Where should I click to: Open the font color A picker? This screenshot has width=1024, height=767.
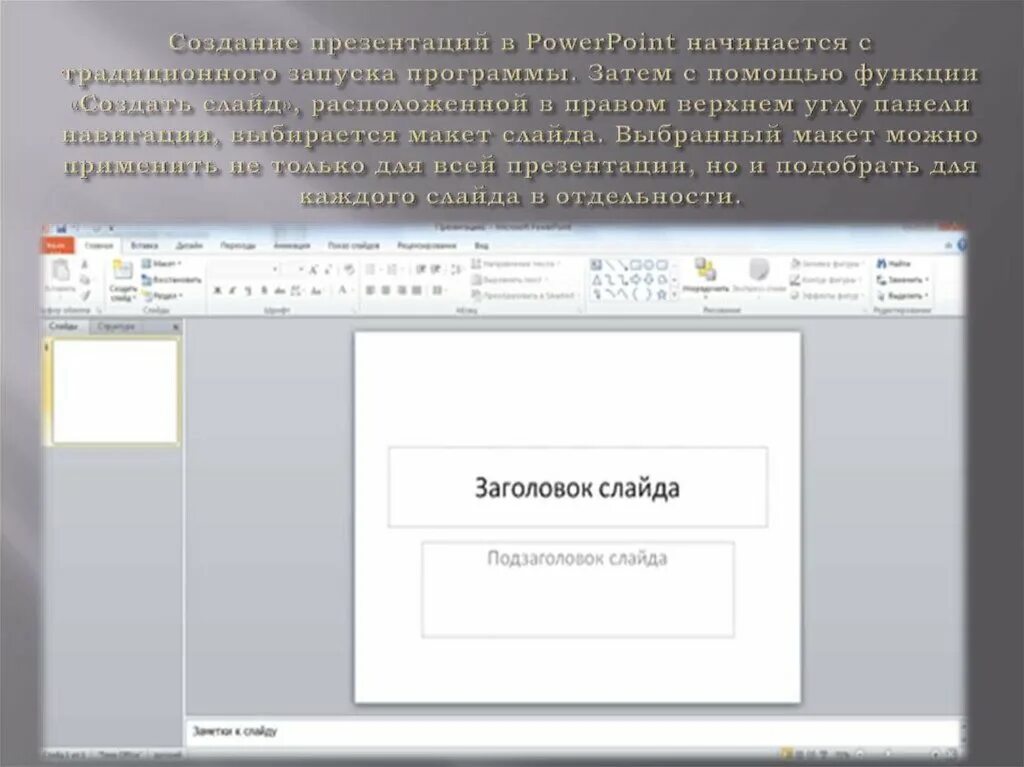click(x=344, y=291)
